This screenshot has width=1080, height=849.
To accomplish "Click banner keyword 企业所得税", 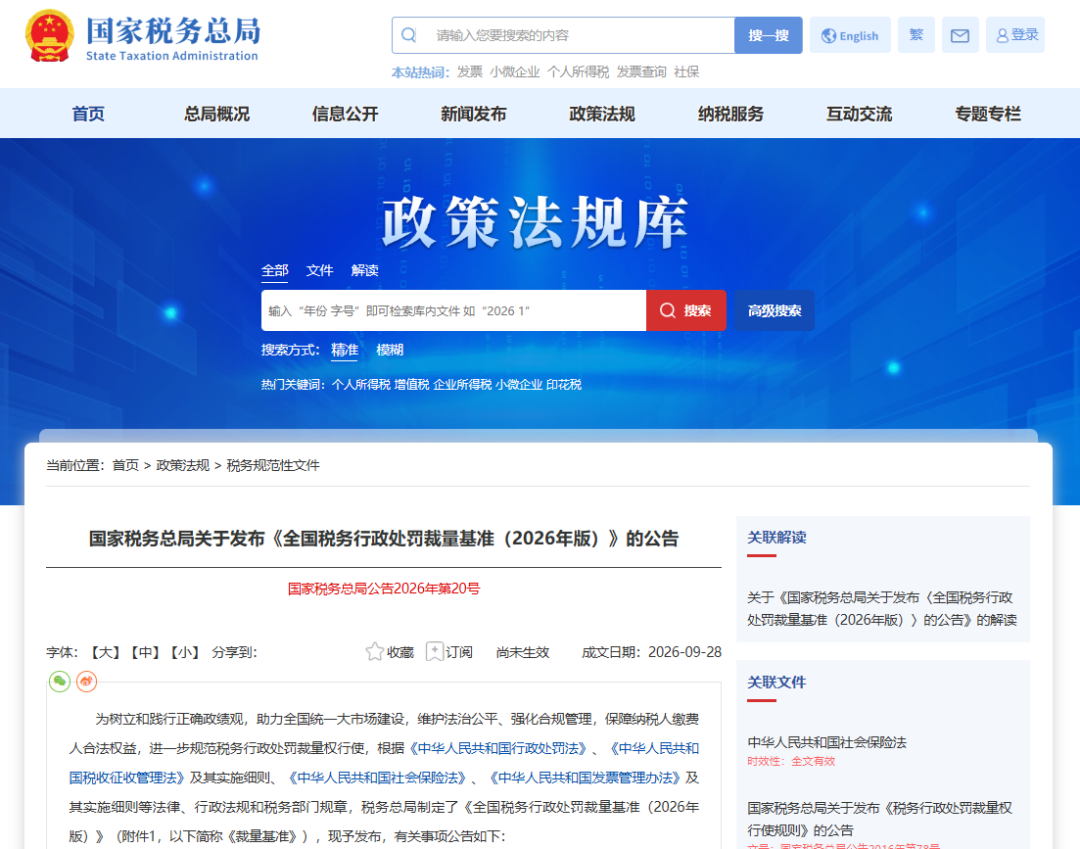I will tap(462, 384).
